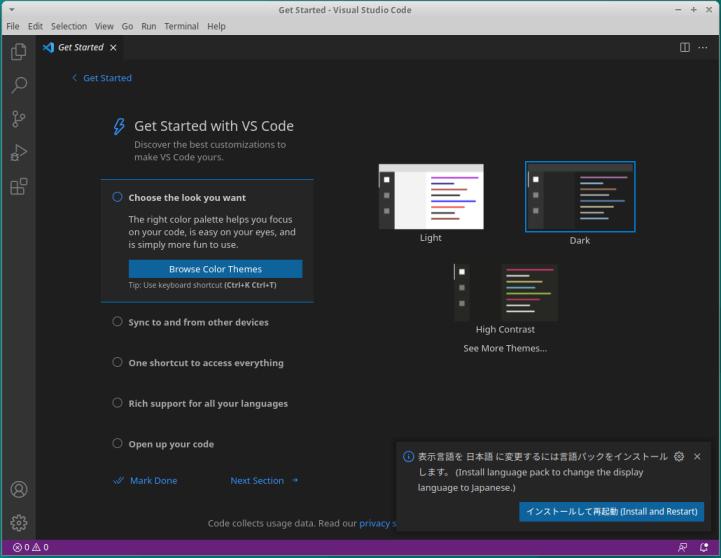Image resolution: width=721 pixels, height=558 pixels.
Task: Expand the One shortcut to access everything section
Action: pos(206,363)
